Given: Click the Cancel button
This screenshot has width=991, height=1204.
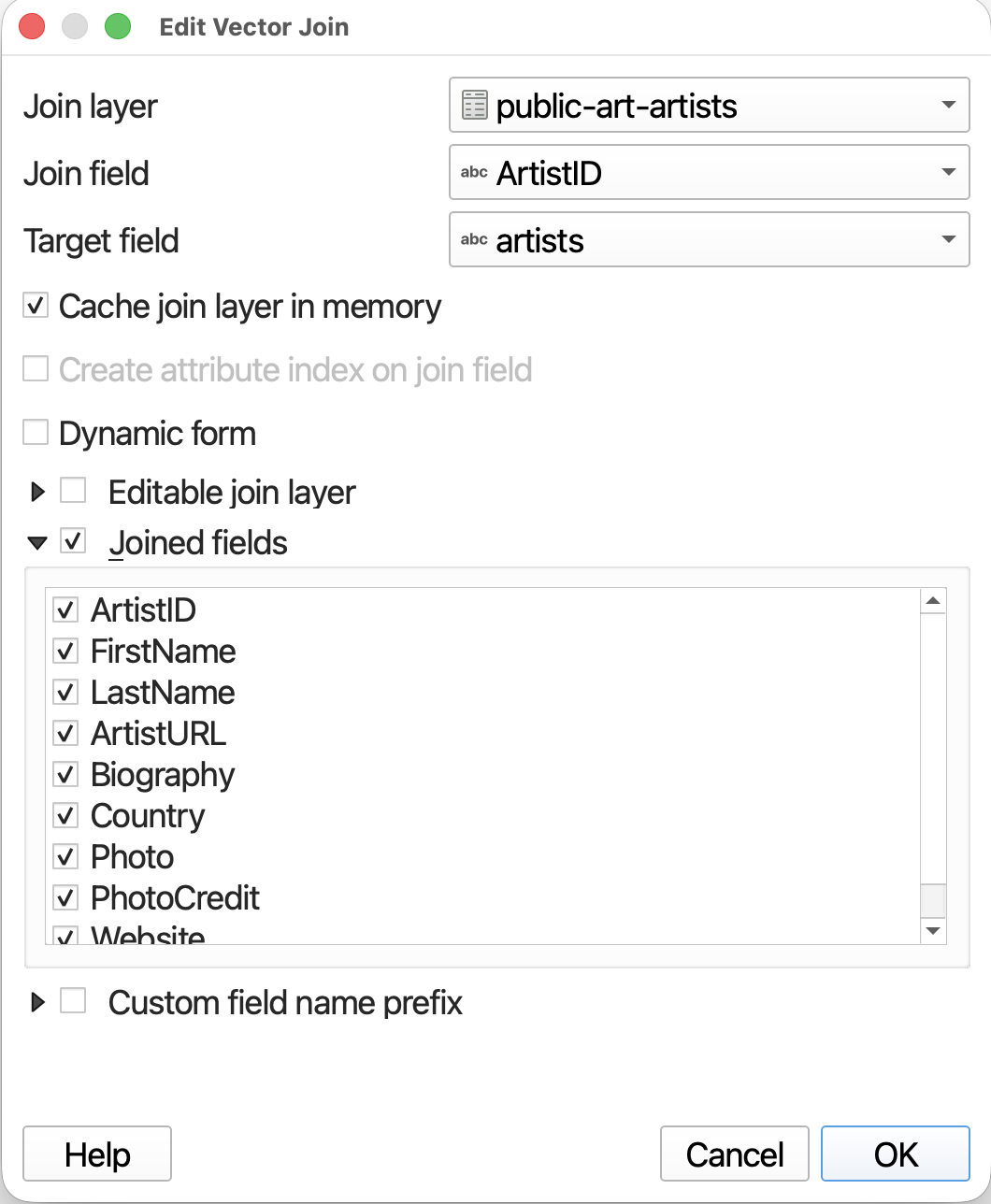Looking at the screenshot, I should click(x=735, y=1154).
